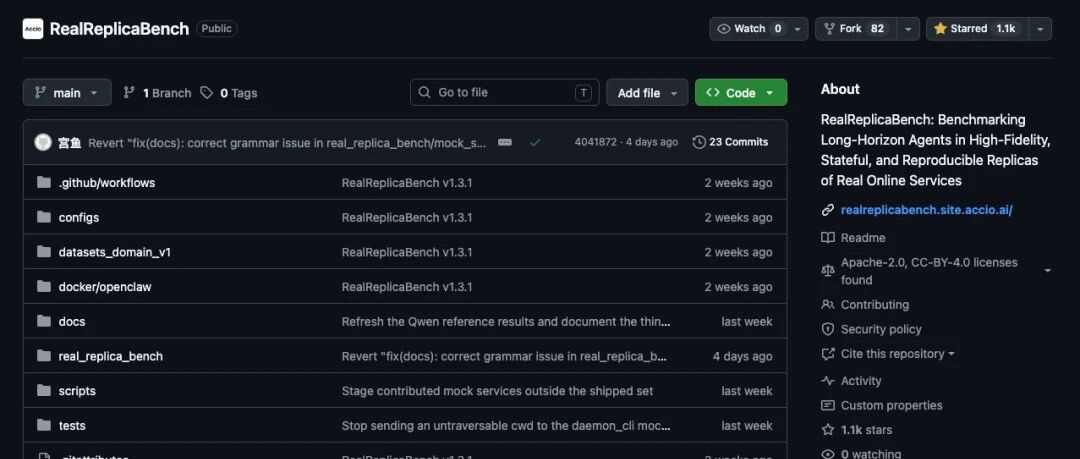1080x459 pixels.
Task: Click the folder icon beside docs
Action: 44,320
